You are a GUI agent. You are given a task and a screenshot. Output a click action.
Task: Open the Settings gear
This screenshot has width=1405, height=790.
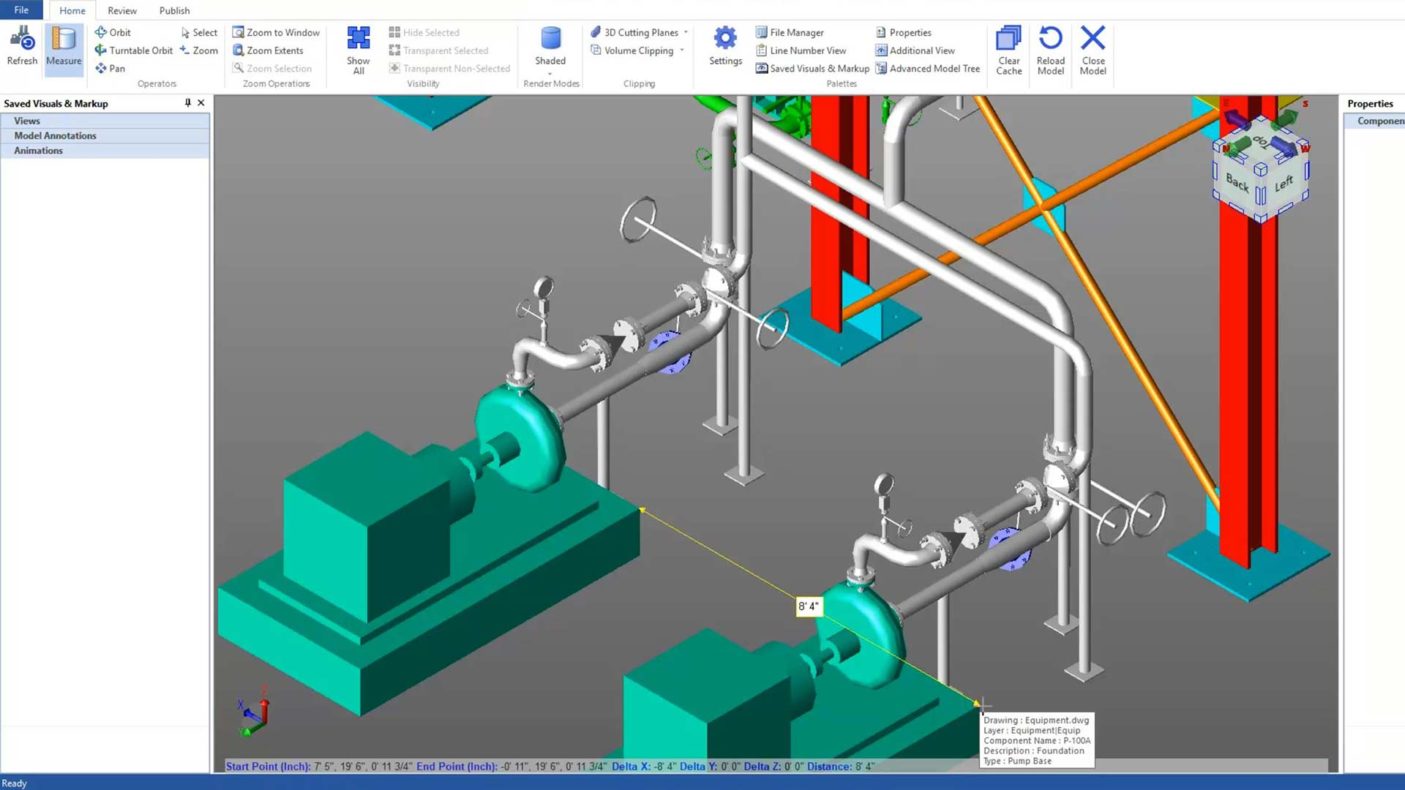(x=725, y=46)
